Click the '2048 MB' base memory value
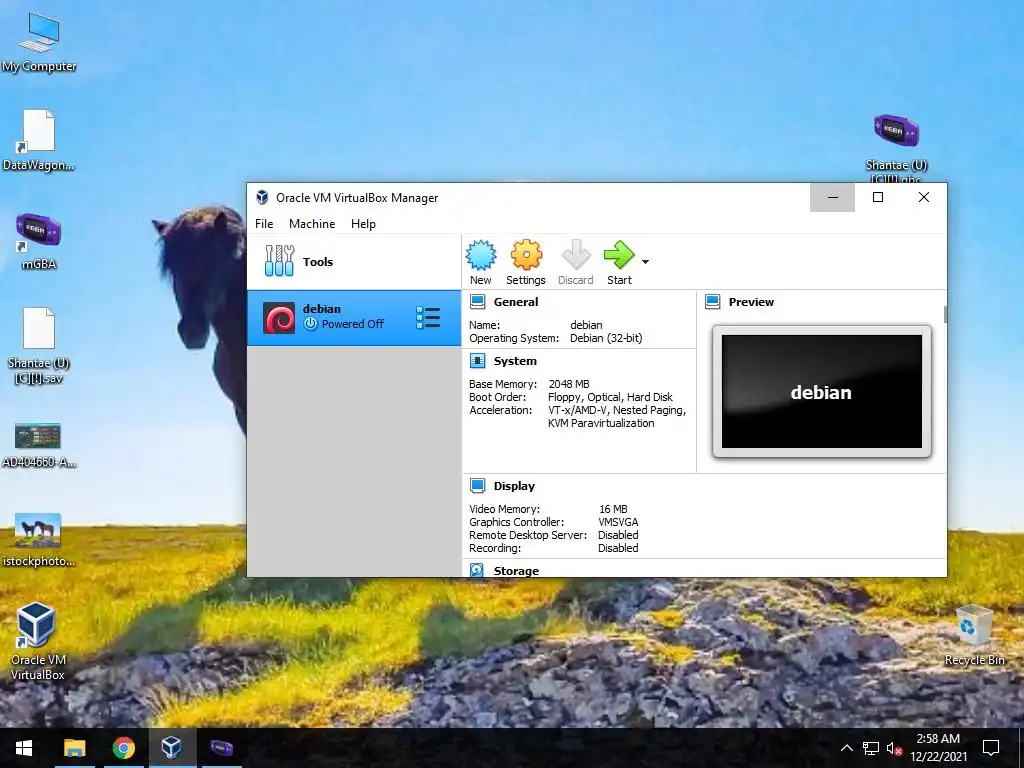Screen dimensions: 1024x768 point(569,384)
